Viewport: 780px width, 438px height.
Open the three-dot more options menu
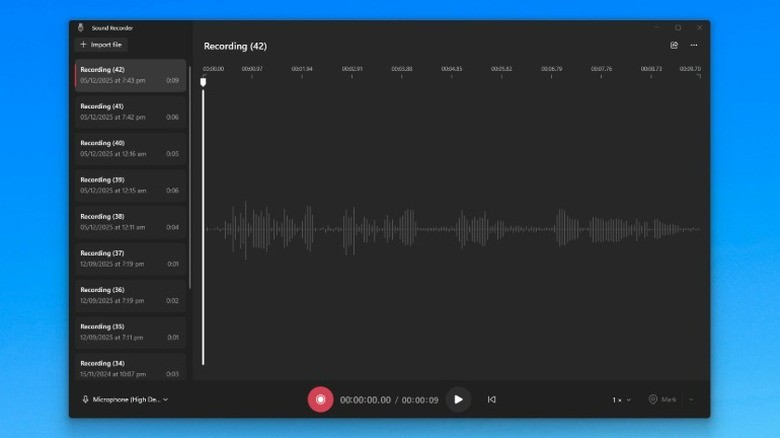[694, 45]
